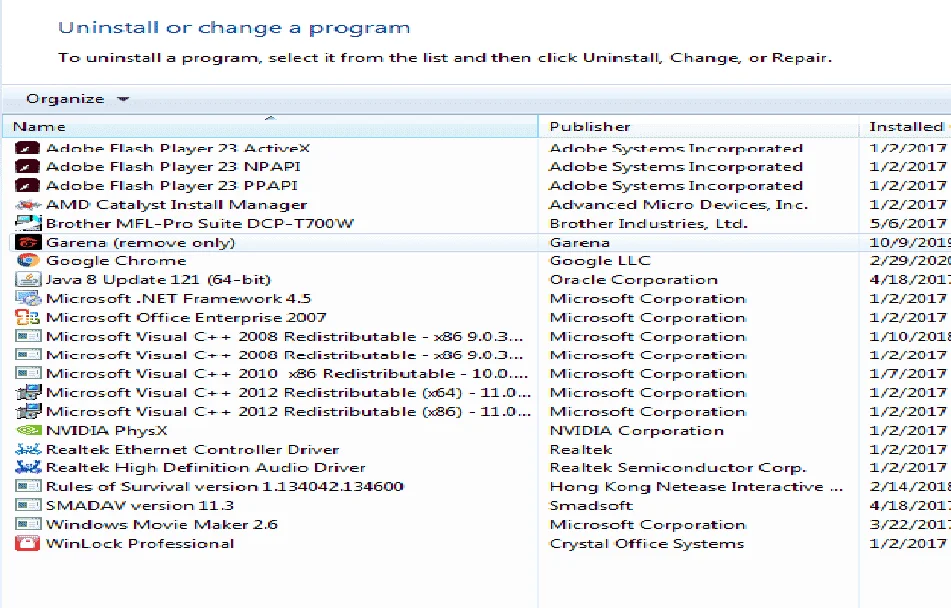951x608 pixels.
Task: Select Adobe Flash Player 23 PPAPI entry
Action: (x=172, y=185)
